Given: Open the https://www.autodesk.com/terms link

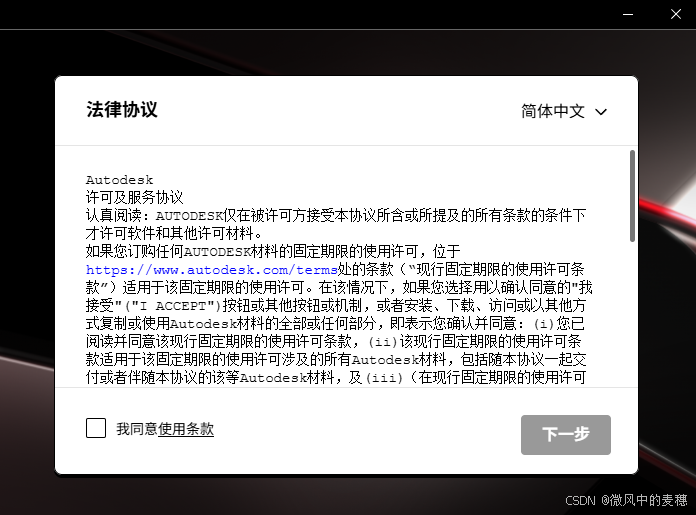Looking at the screenshot, I should (211, 270).
